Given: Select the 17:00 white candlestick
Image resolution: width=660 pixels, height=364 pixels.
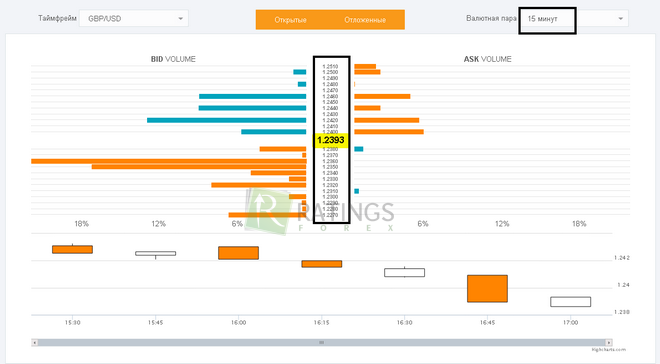Looking at the screenshot, I should 571,302.
